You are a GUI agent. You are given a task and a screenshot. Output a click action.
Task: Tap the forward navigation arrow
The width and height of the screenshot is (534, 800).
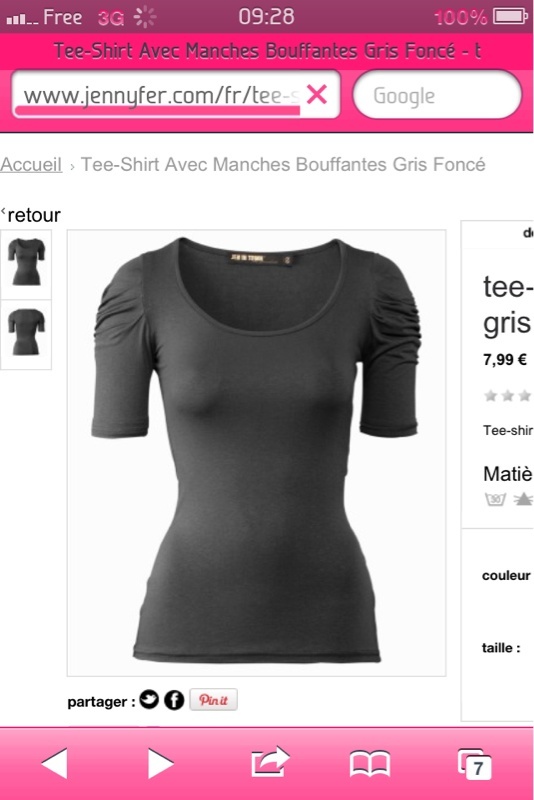click(x=161, y=763)
